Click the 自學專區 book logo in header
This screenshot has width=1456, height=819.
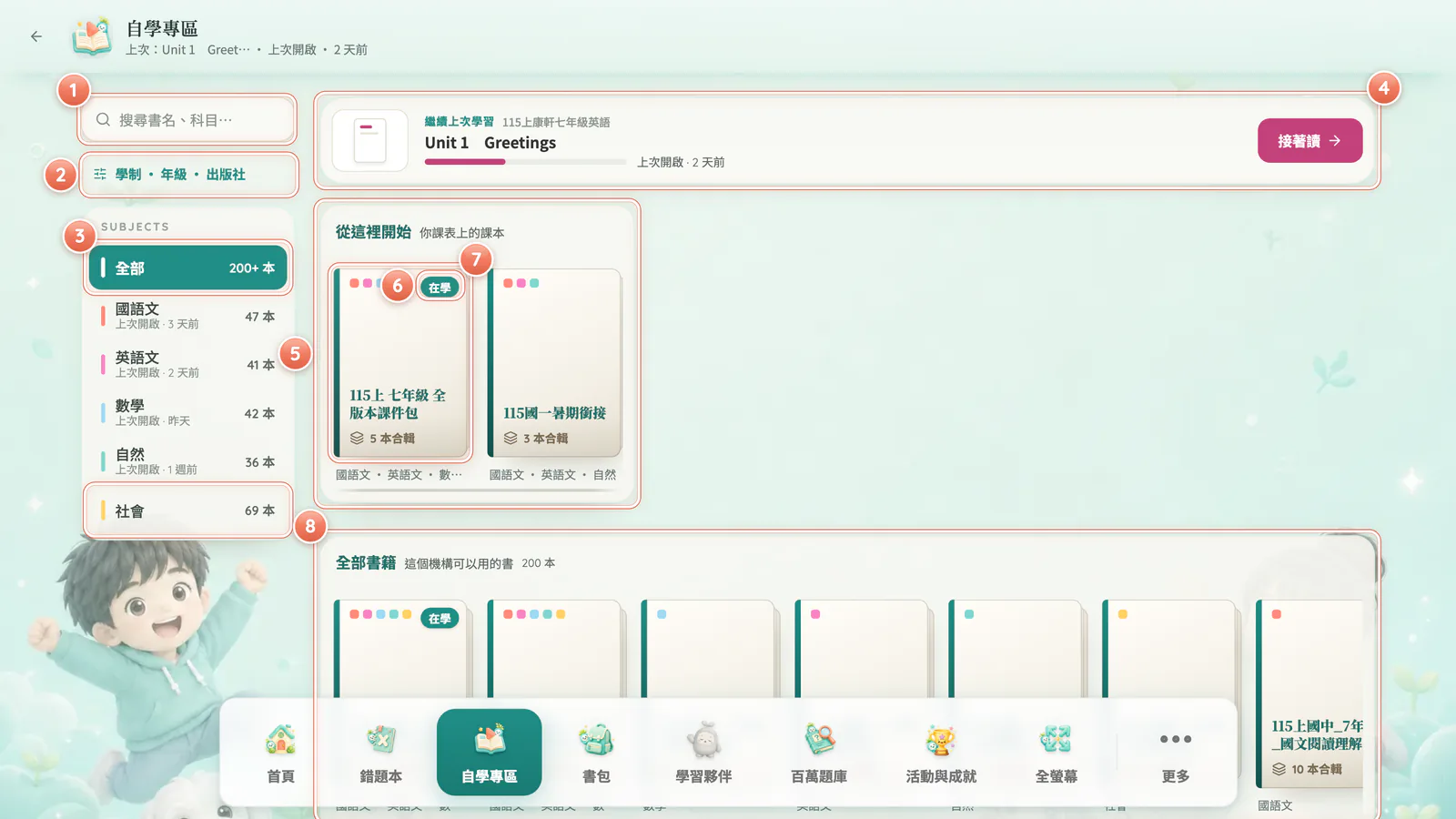coord(92,37)
